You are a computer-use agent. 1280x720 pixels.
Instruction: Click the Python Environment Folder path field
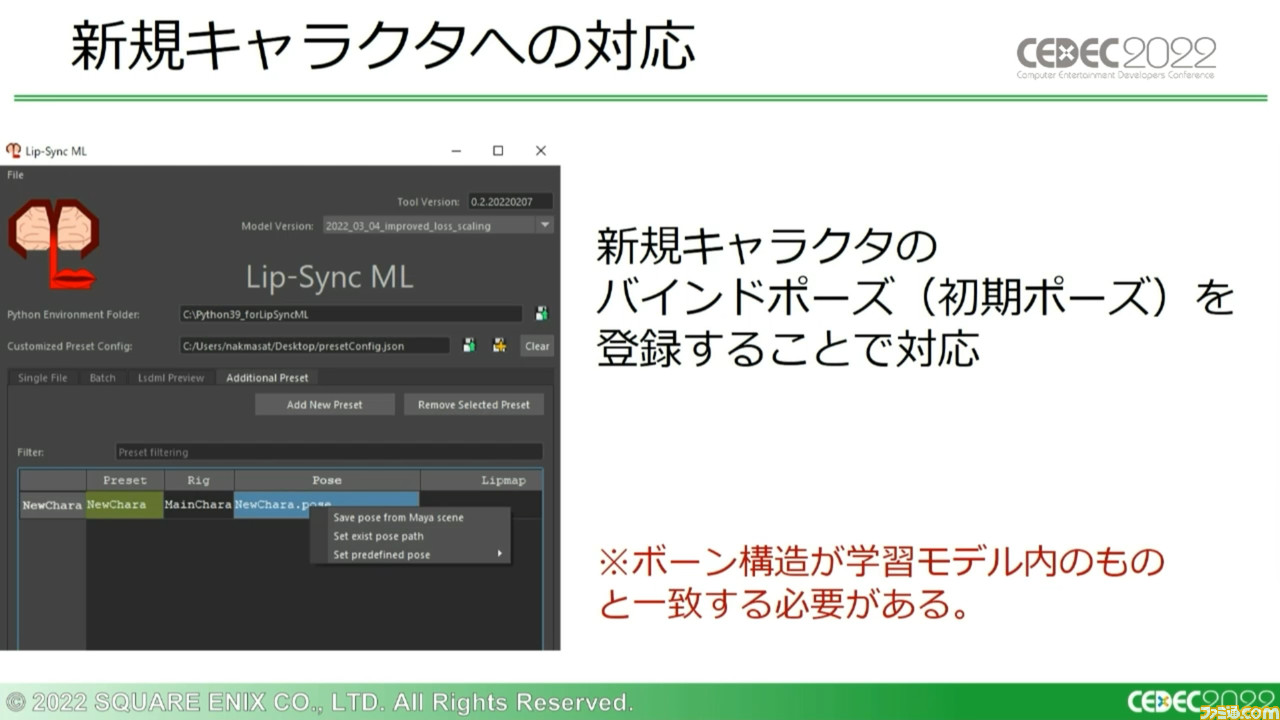(351, 314)
